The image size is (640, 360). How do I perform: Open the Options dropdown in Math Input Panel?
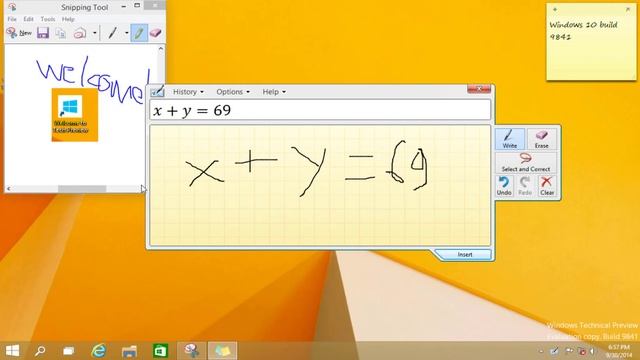pyautogui.click(x=233, y=92)
